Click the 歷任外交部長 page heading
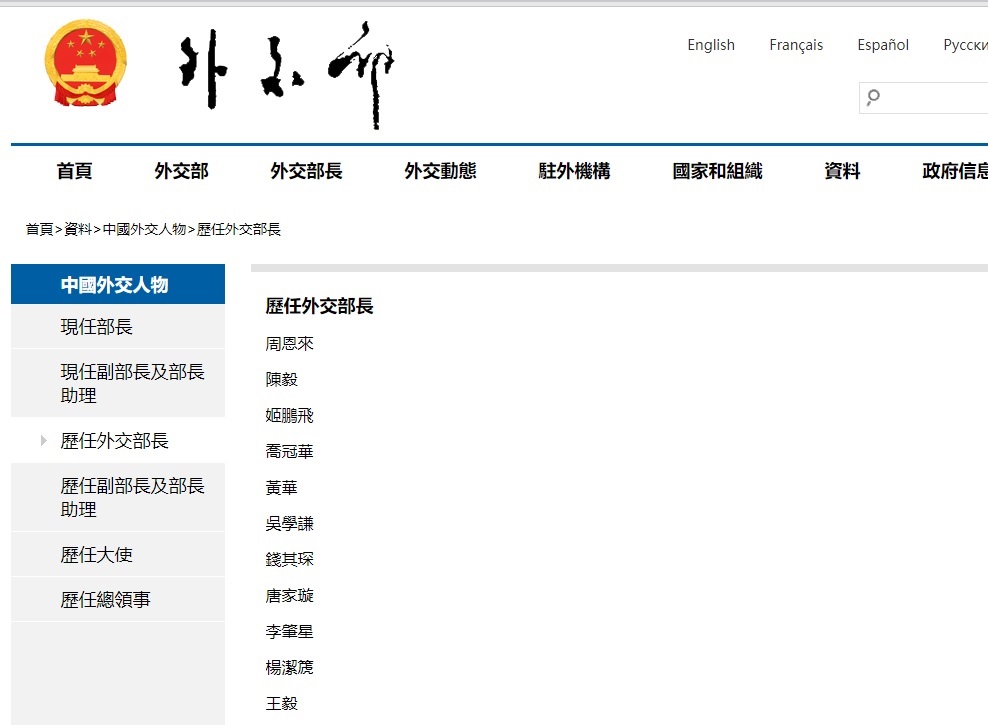The width and height of the screenshot is (988, 725). click(319, 306)
